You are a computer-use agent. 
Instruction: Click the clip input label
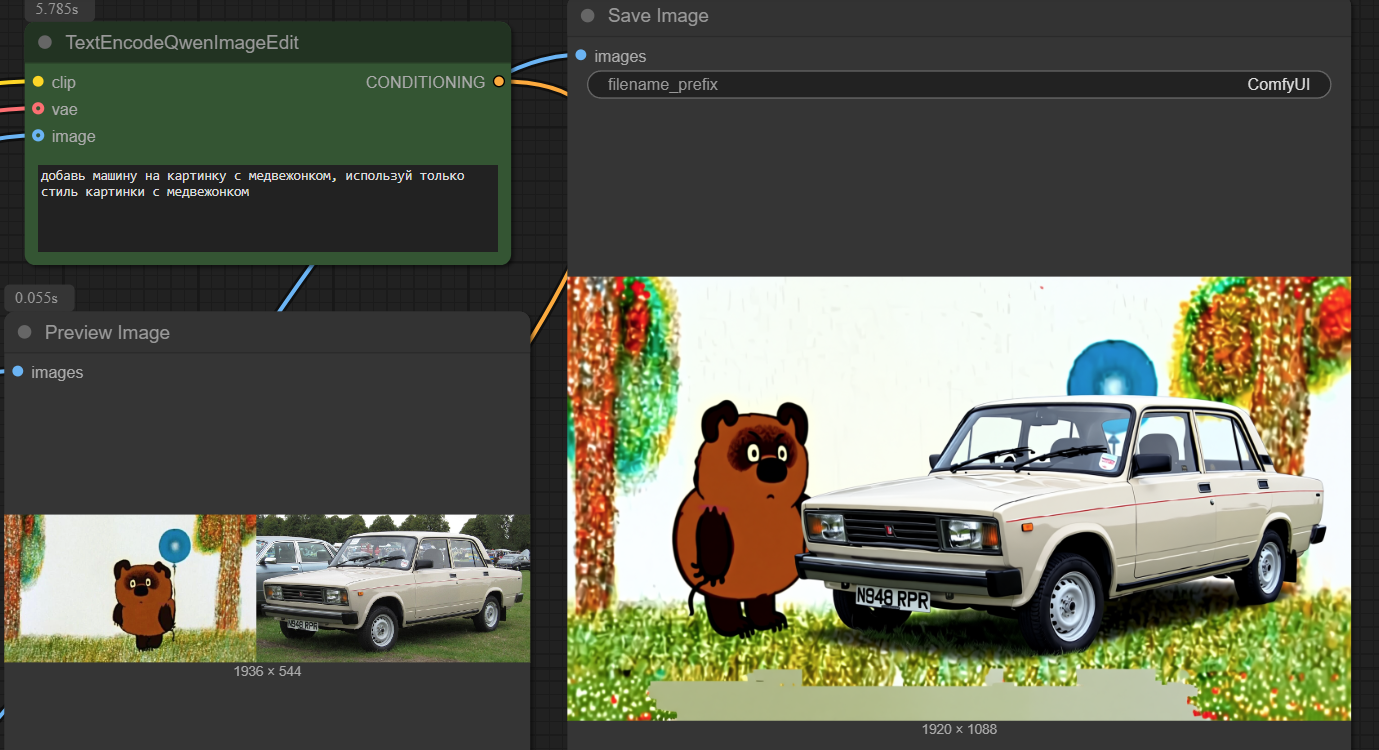64,82
